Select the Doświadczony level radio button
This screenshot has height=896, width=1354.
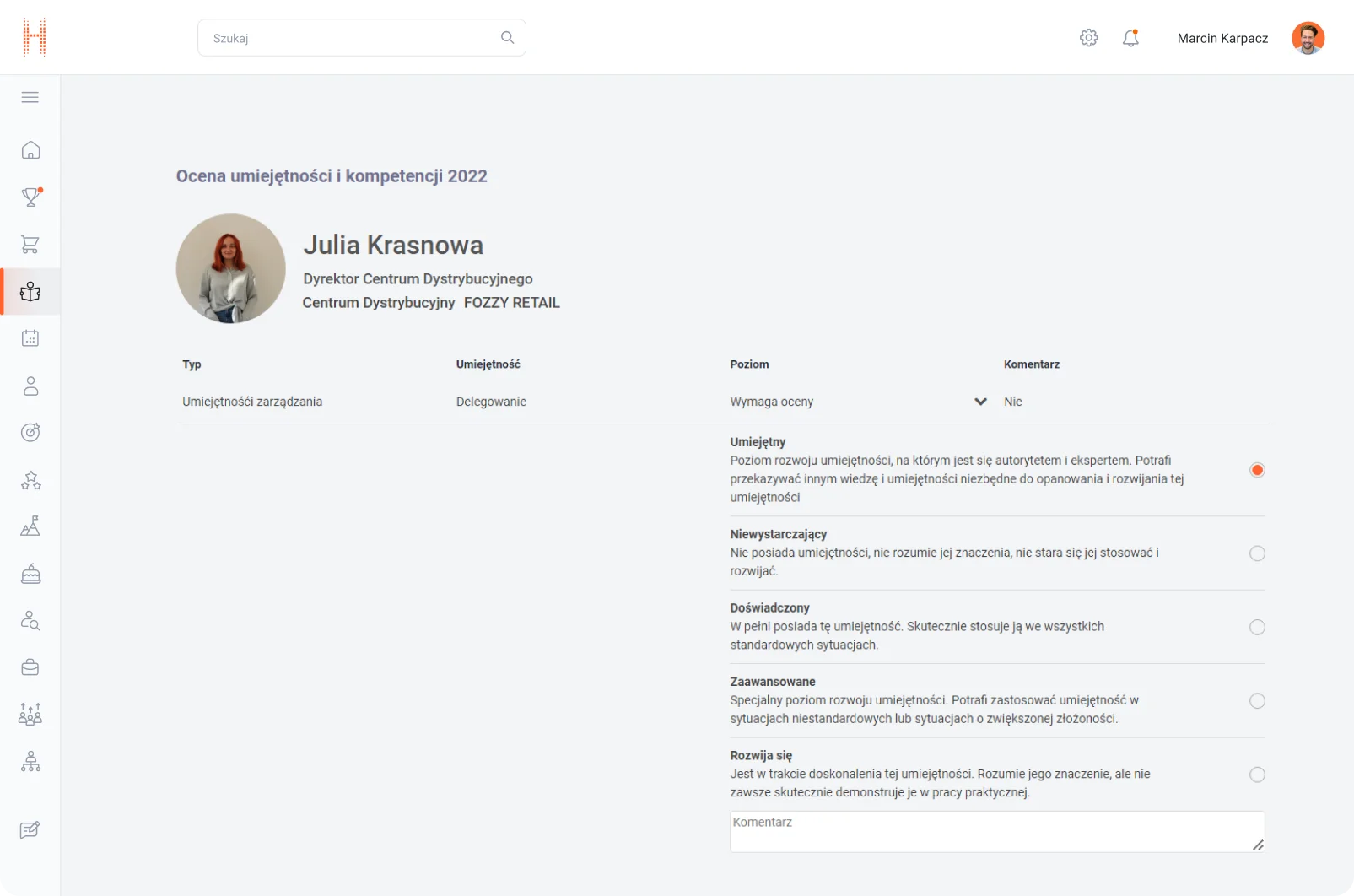[1257, 627]
